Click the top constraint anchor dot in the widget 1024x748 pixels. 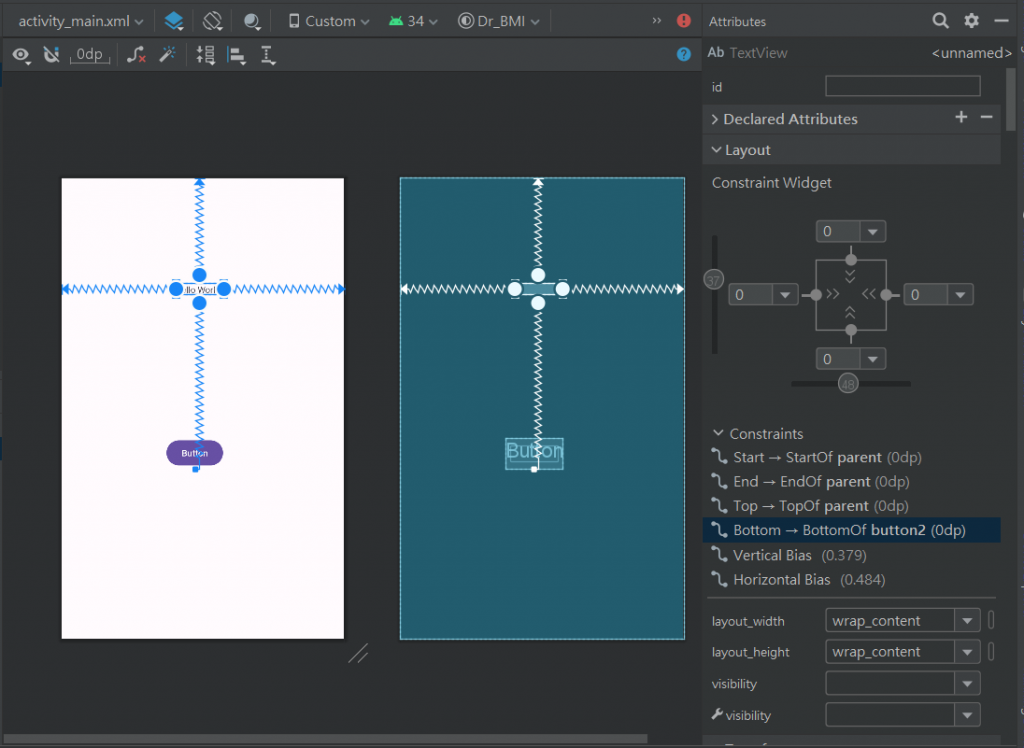(x=851, y=260)
